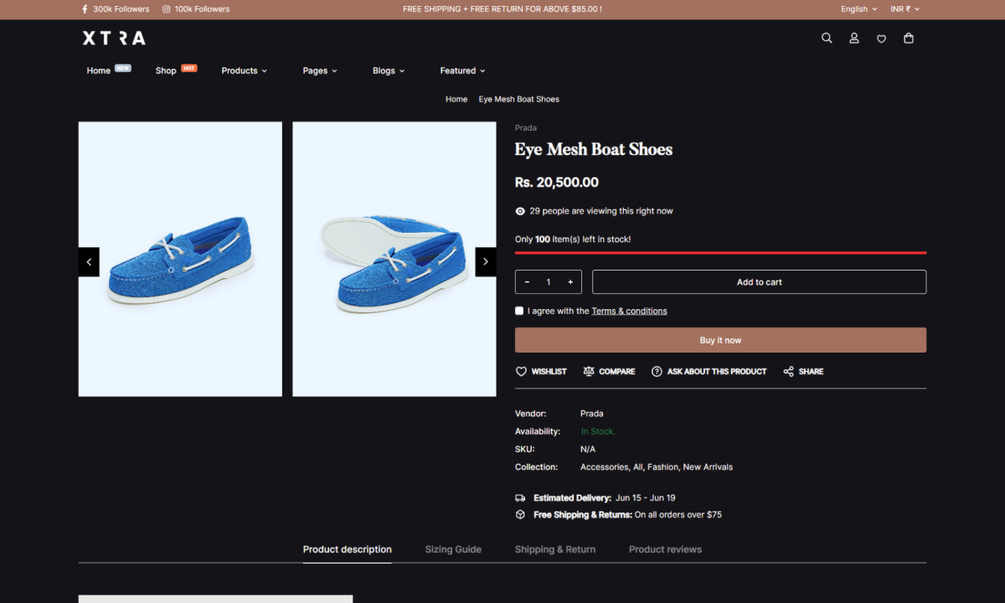The width and height of the screenshot is (1005, 603).
Task: Switch to Product reviews tab
Action: click(665, 550)
